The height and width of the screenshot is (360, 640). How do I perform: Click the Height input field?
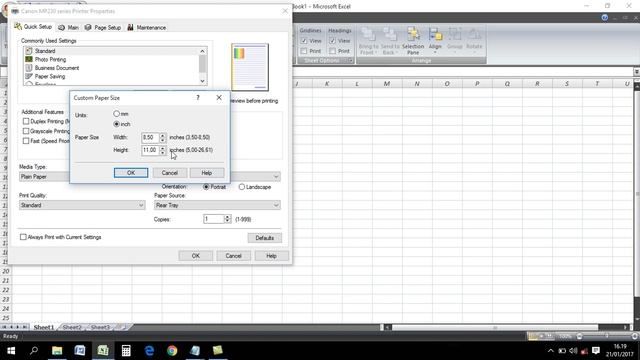pos(150,150)
